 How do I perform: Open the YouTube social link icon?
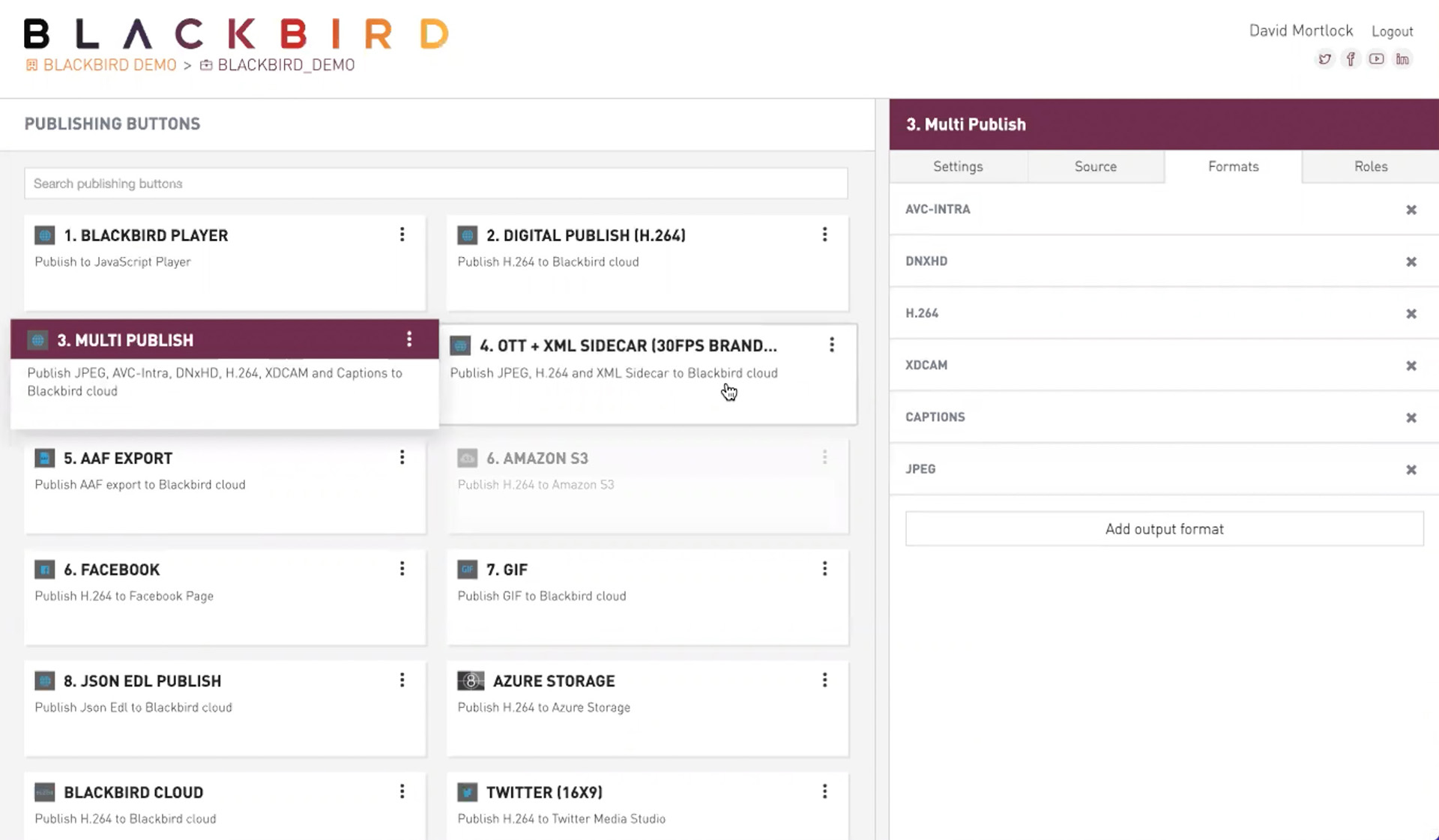click(x=1376, y=59)
